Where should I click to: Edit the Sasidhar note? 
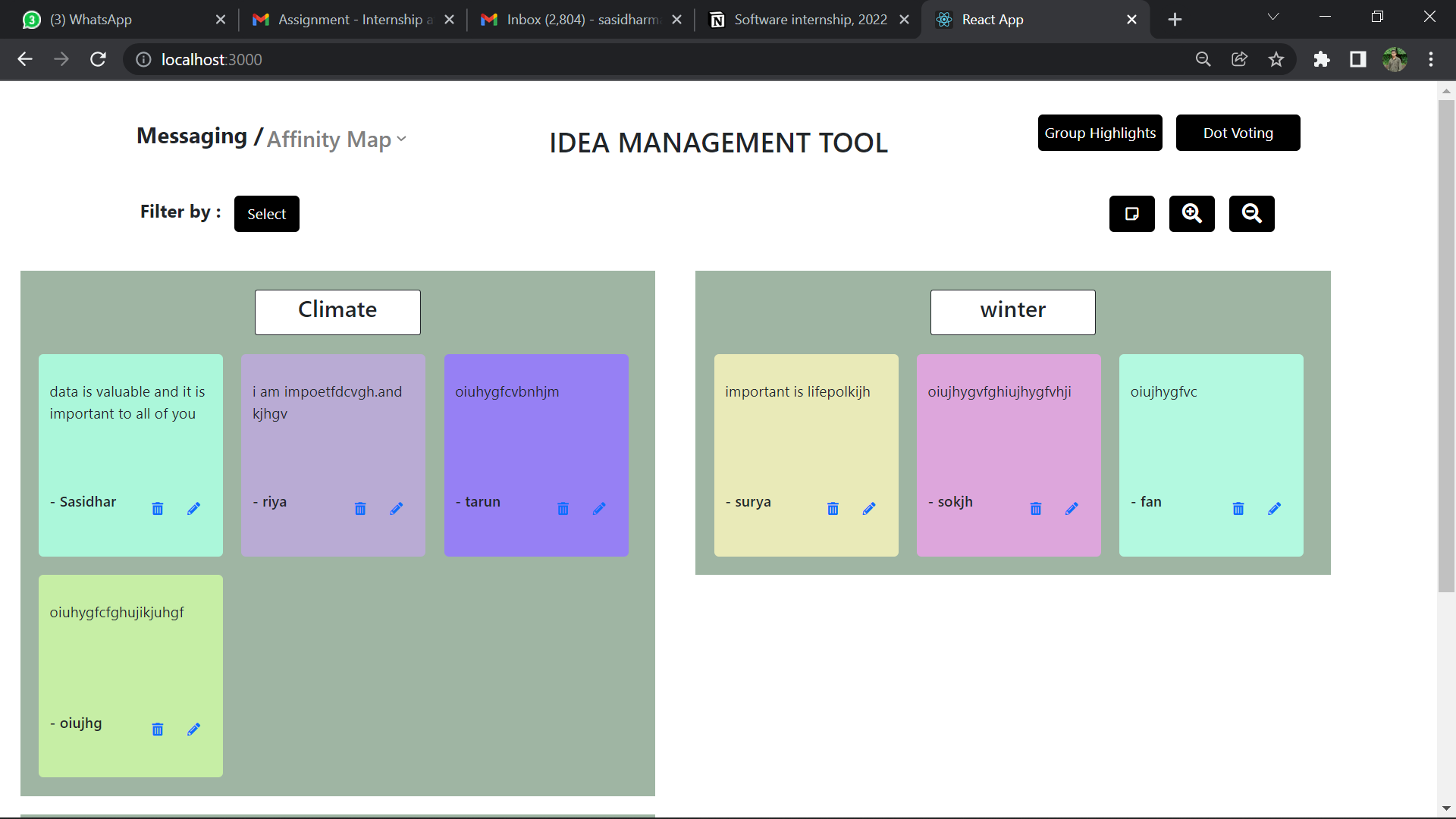point(194,509)
